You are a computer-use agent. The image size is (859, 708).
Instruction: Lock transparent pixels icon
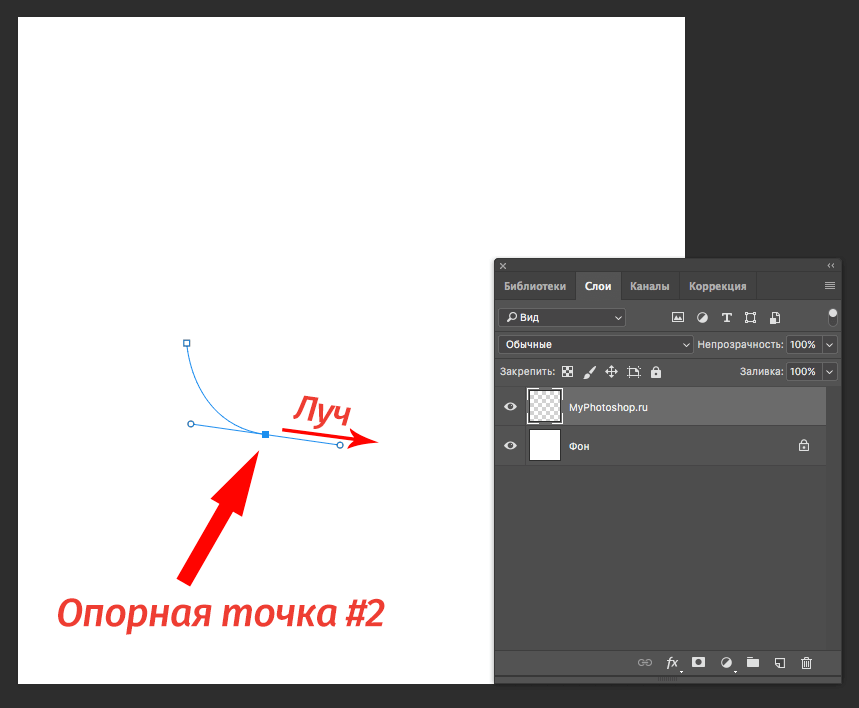tap(568, 372)
